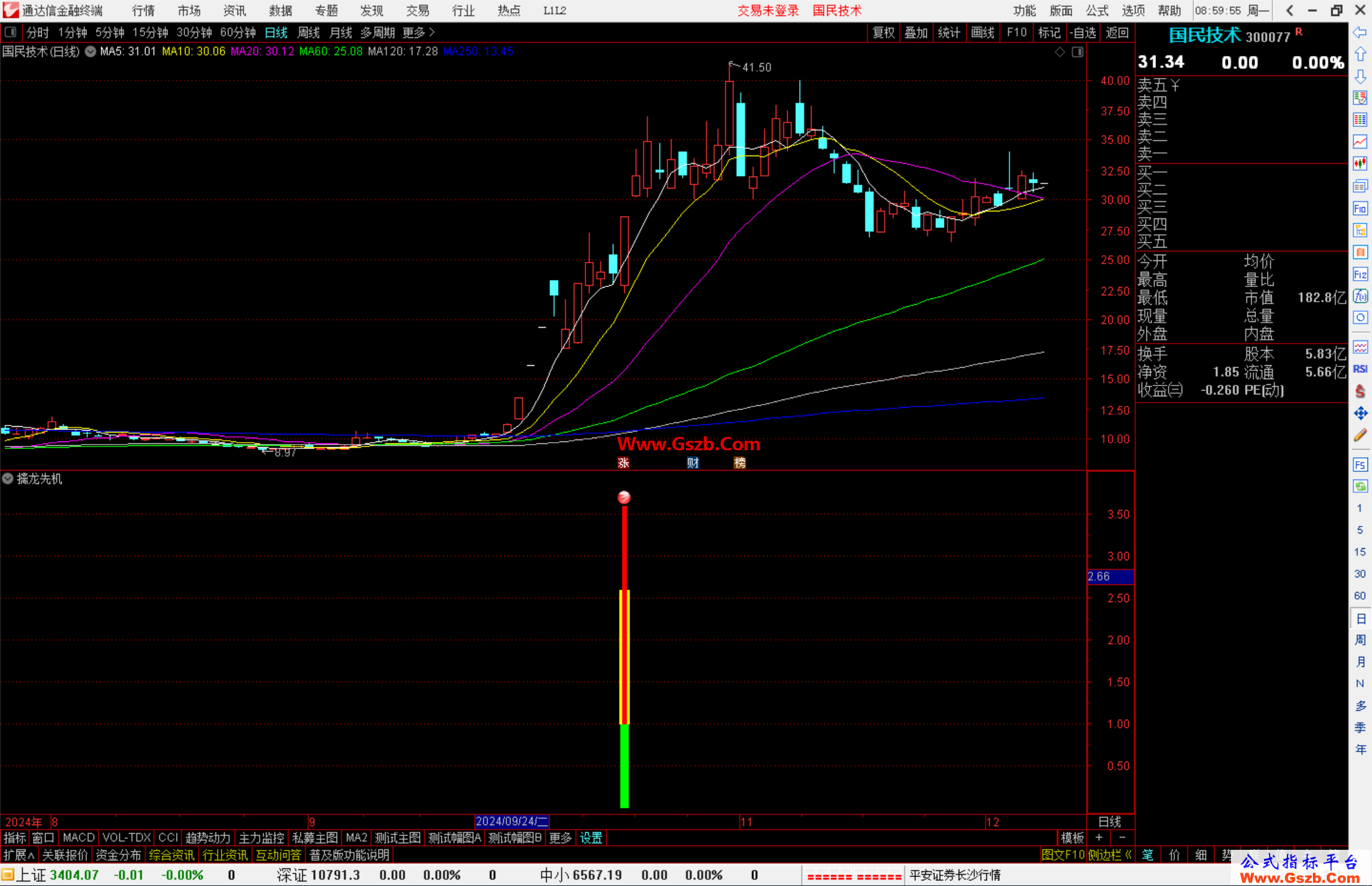
Task: Switch to 5-minute period in the right sidebar
Action: 1360,530
